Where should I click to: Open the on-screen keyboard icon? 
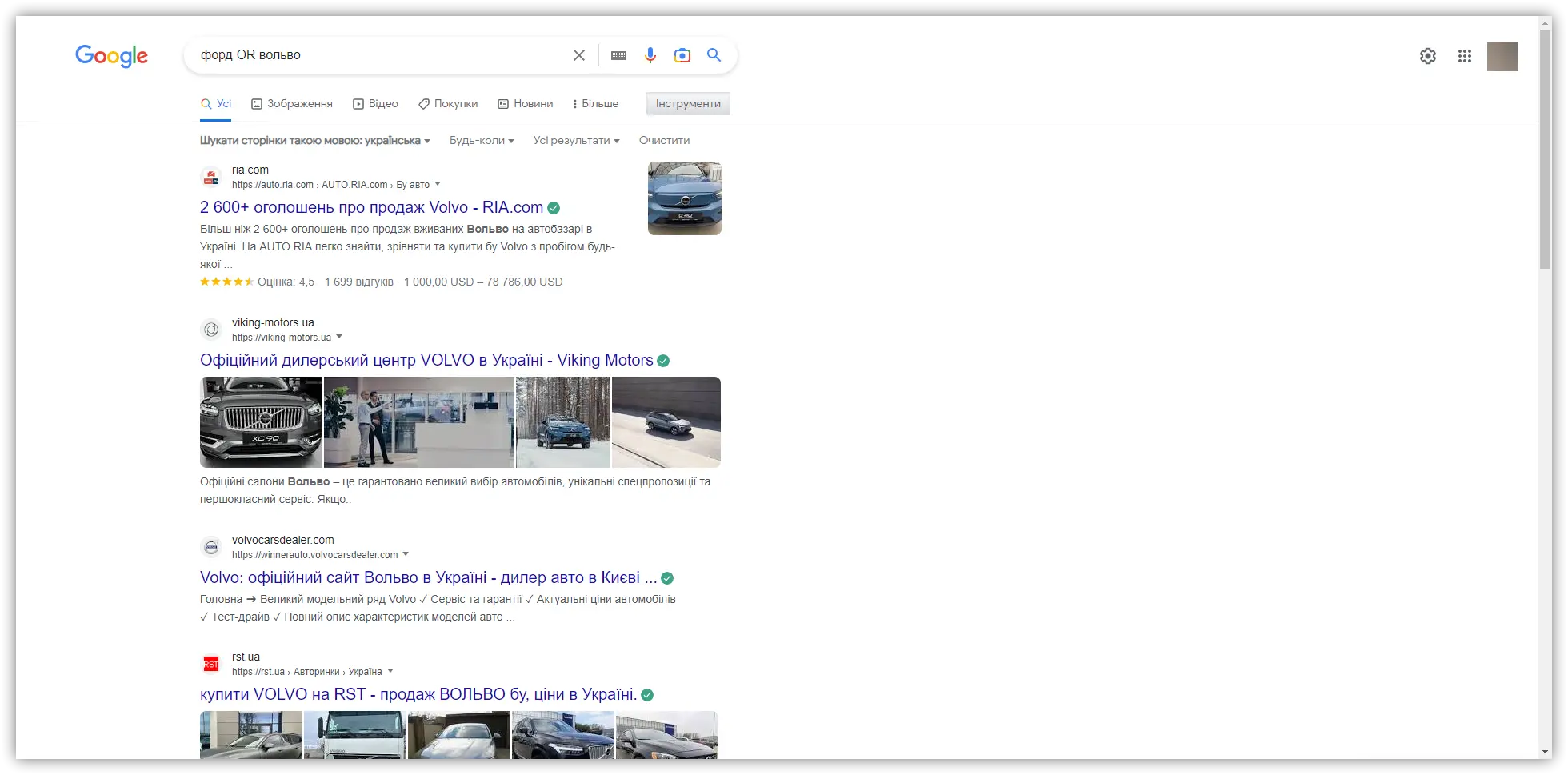point(618,55)
